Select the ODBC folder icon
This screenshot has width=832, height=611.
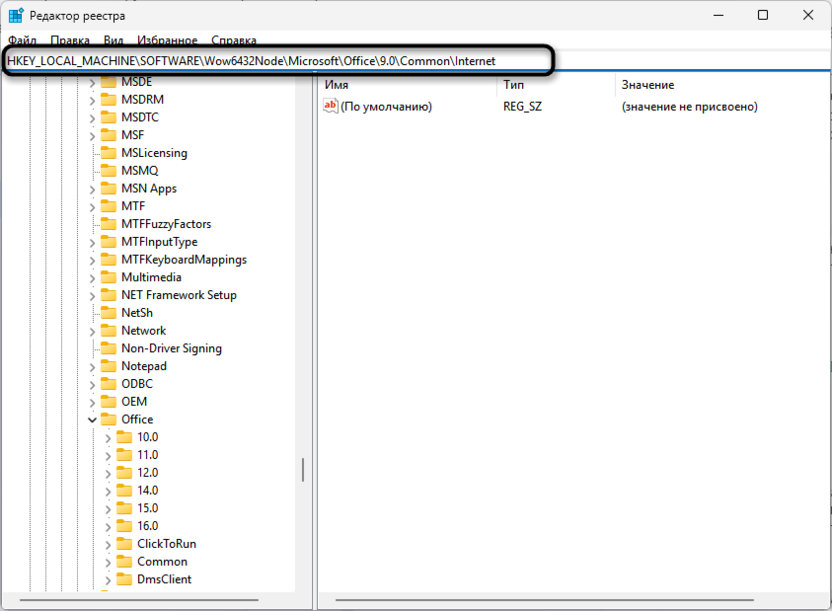point(108,383)
